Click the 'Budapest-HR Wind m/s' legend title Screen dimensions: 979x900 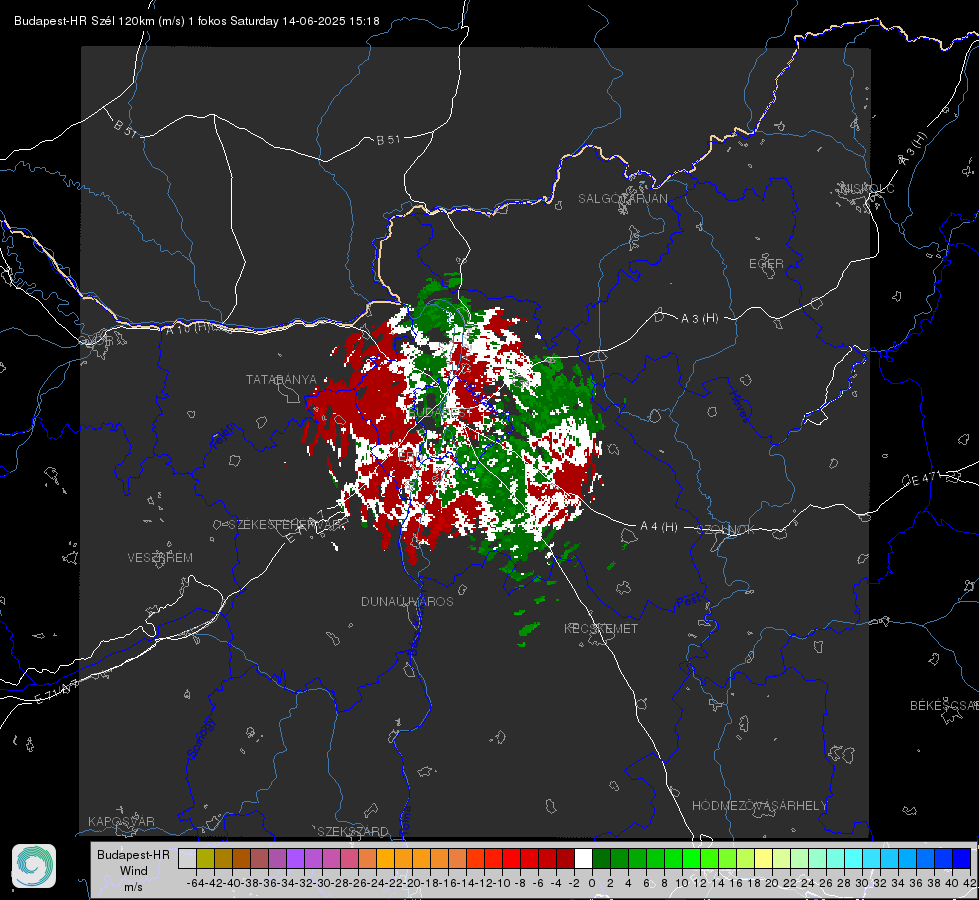(x=134, y=871)
